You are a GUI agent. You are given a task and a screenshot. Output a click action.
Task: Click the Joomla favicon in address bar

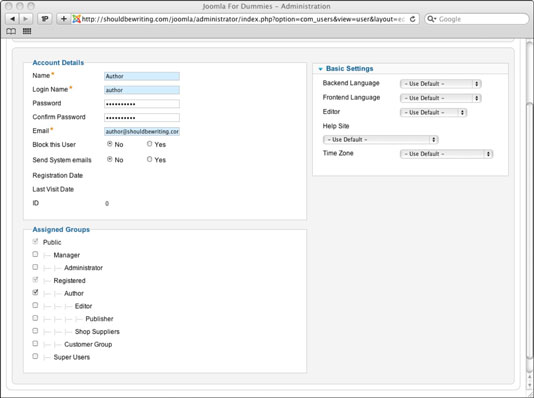click(x=77, y=19)
